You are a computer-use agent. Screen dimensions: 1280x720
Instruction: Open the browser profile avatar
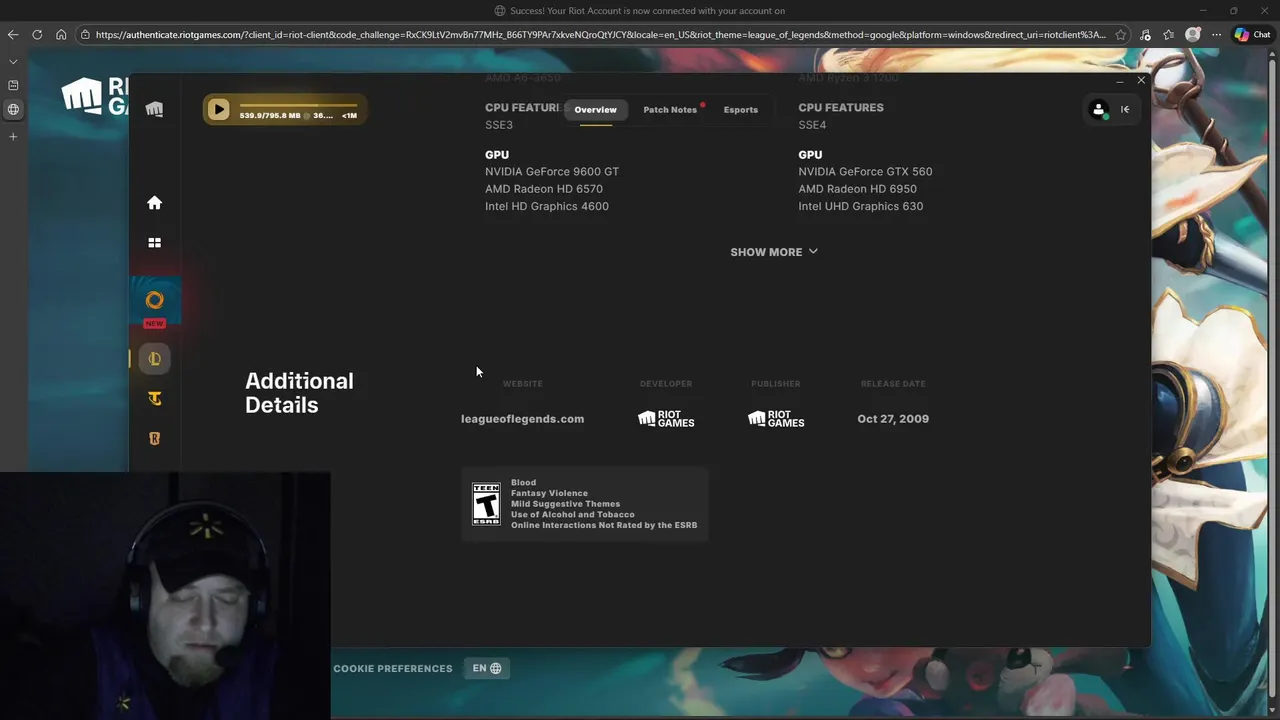click(1192, 35)
